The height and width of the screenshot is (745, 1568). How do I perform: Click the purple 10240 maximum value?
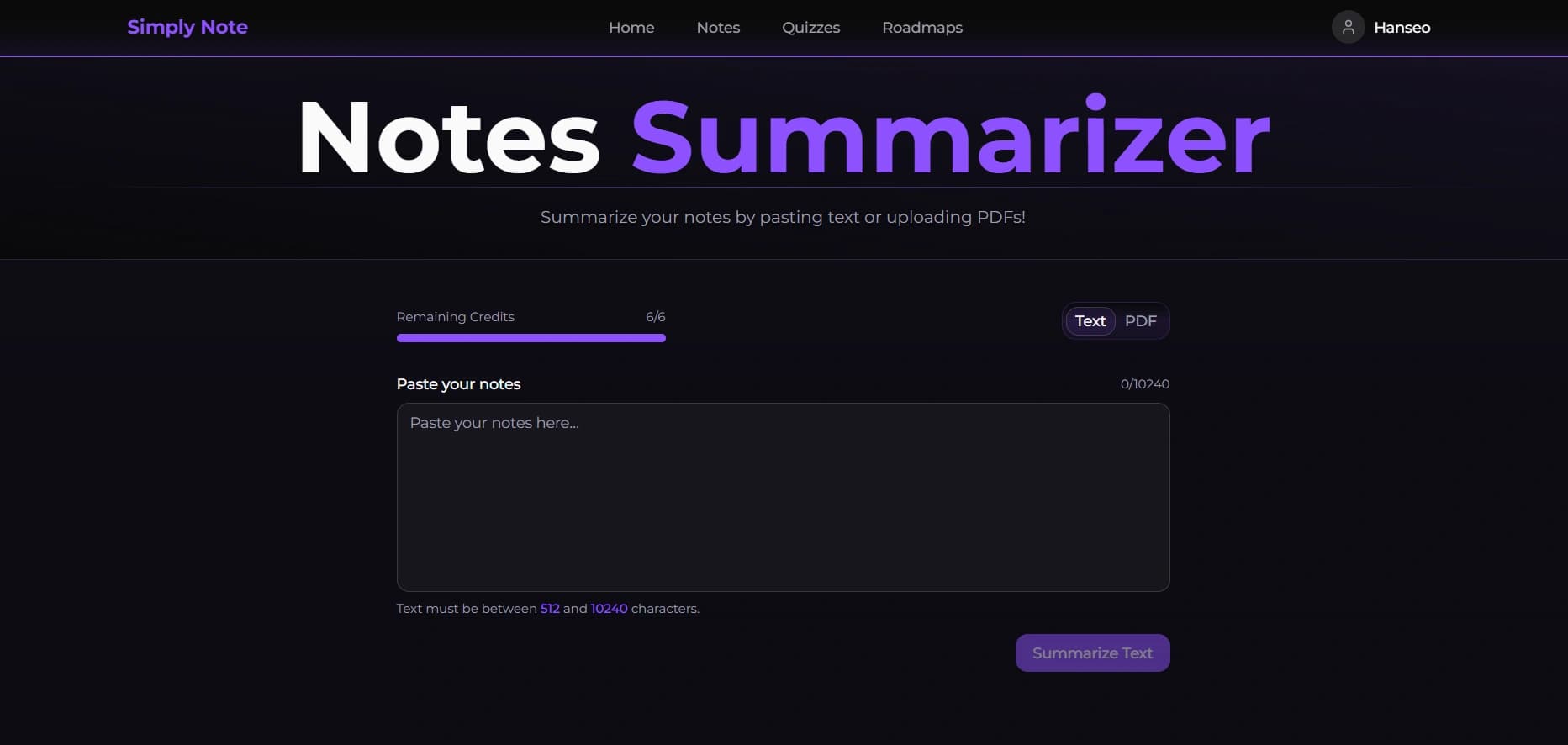pos(609,609)
